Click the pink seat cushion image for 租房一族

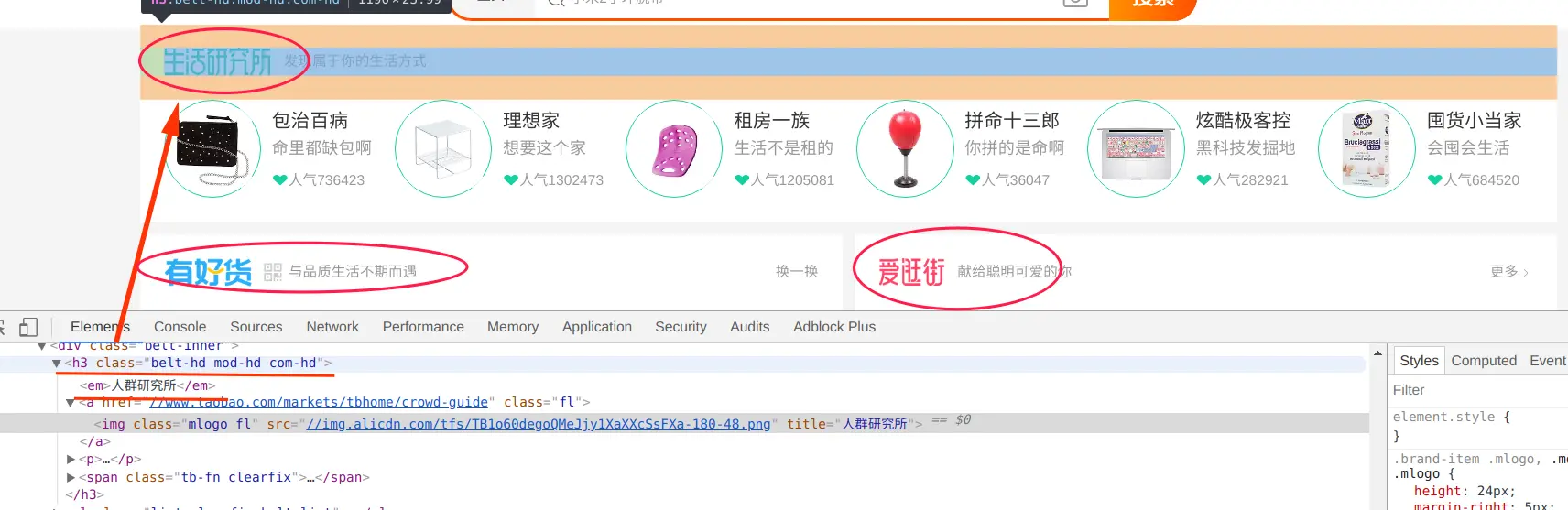coord(674,148)
